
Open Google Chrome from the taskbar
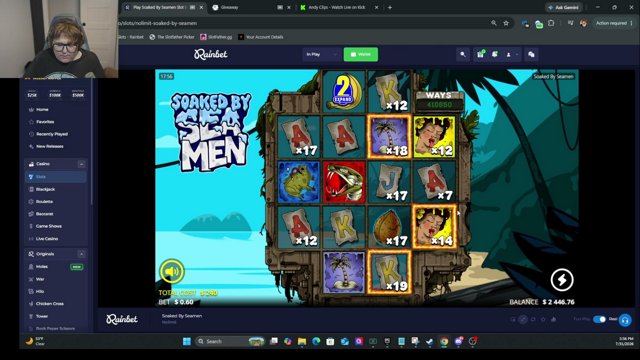pos(444,341)
